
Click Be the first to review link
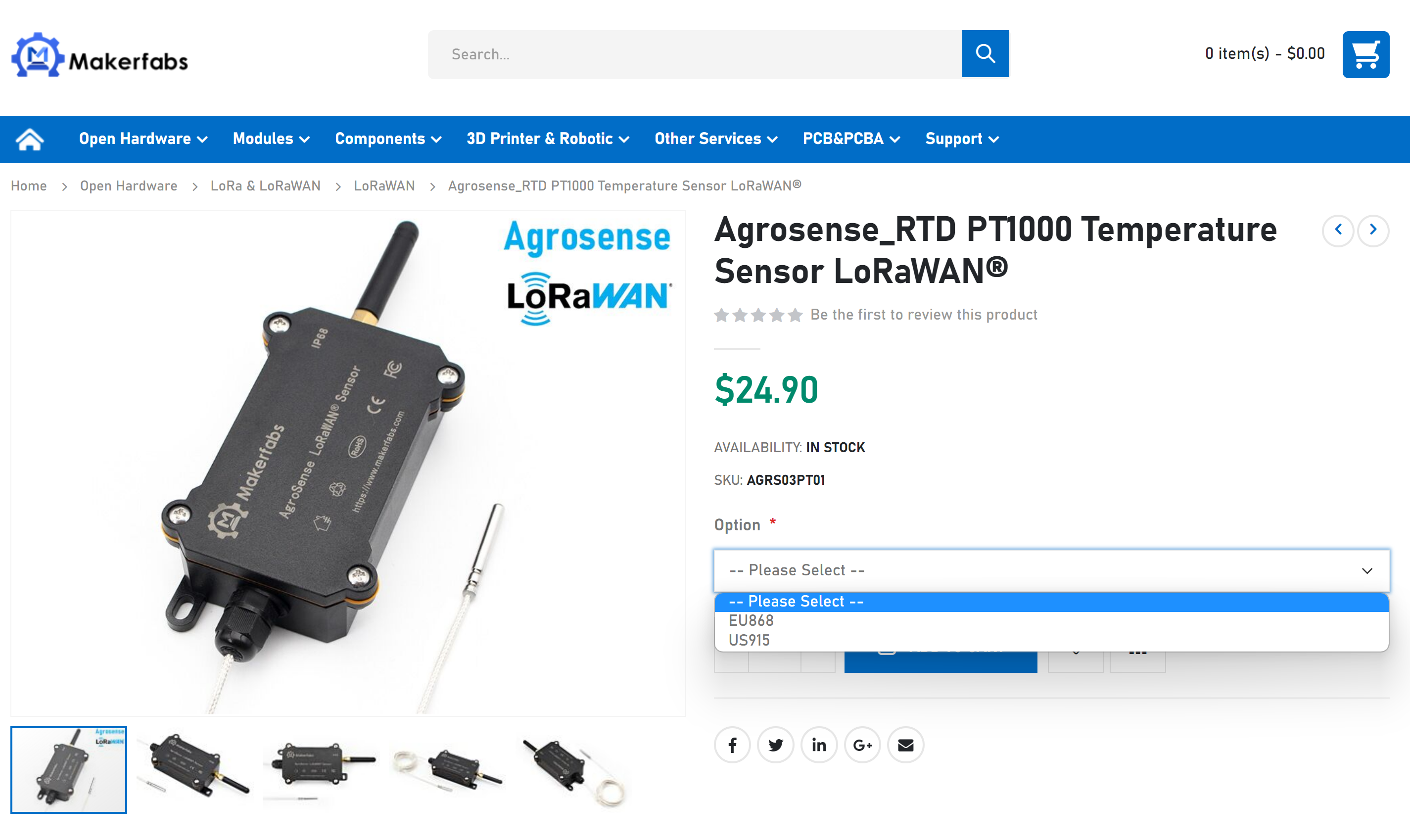[924, 315]
